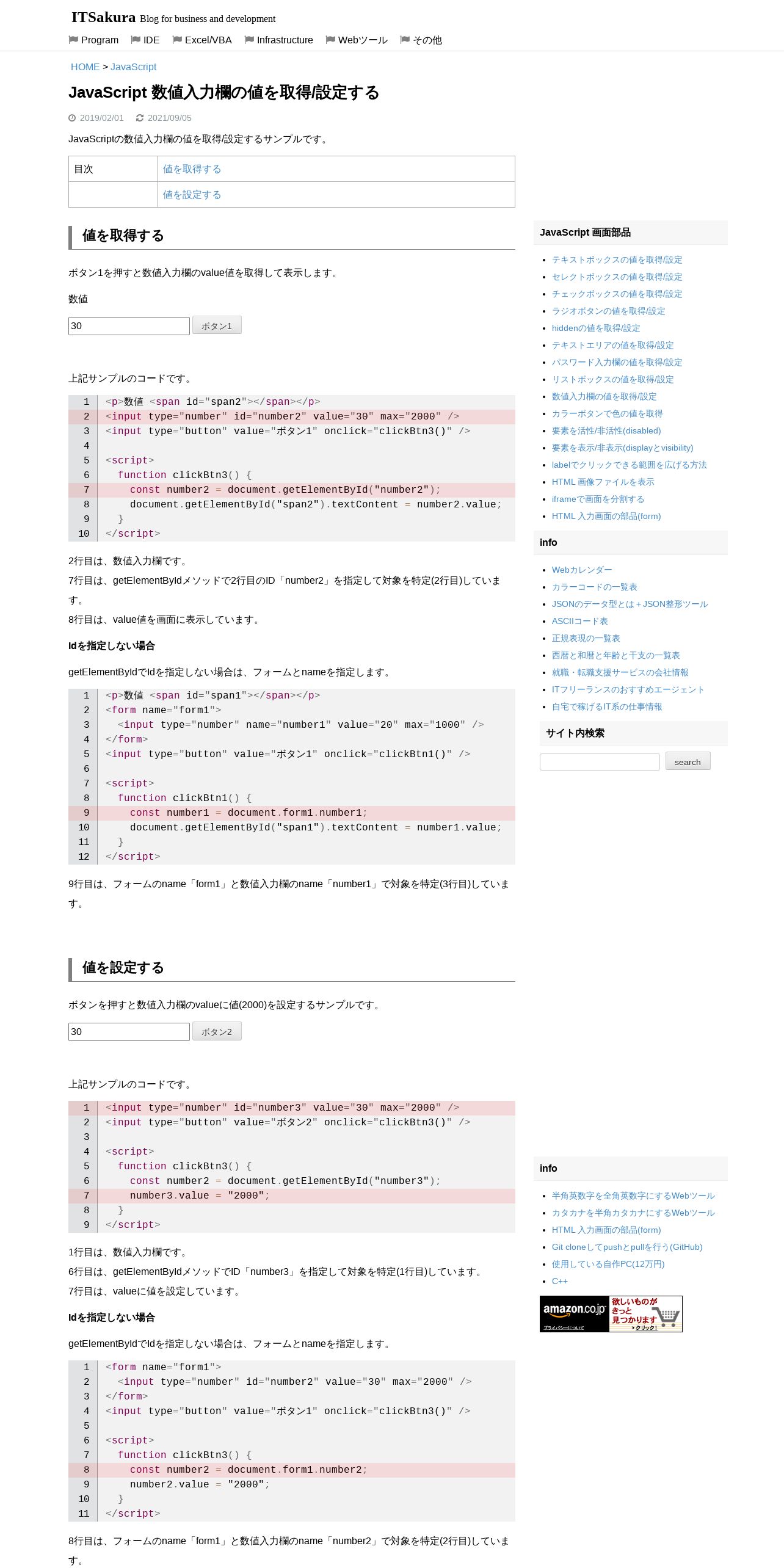
Task: Open the Program menu
Action: [100, 40]
